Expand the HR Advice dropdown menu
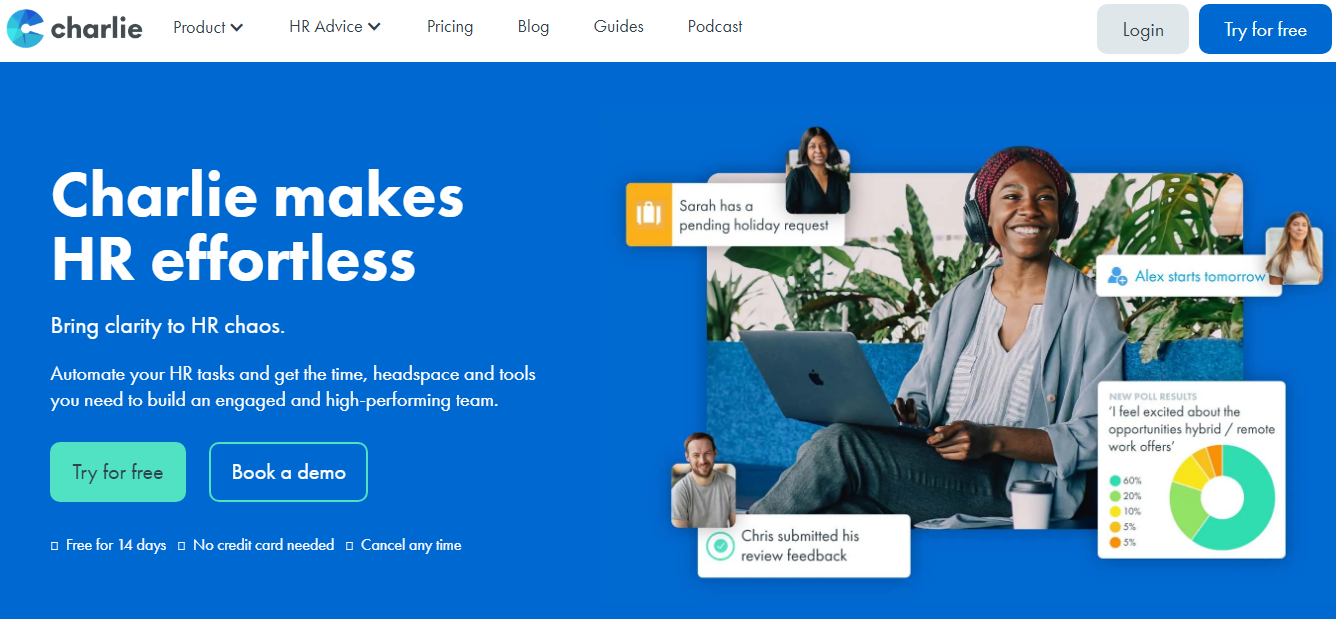 pyautogui.click(x=335, y=27)
